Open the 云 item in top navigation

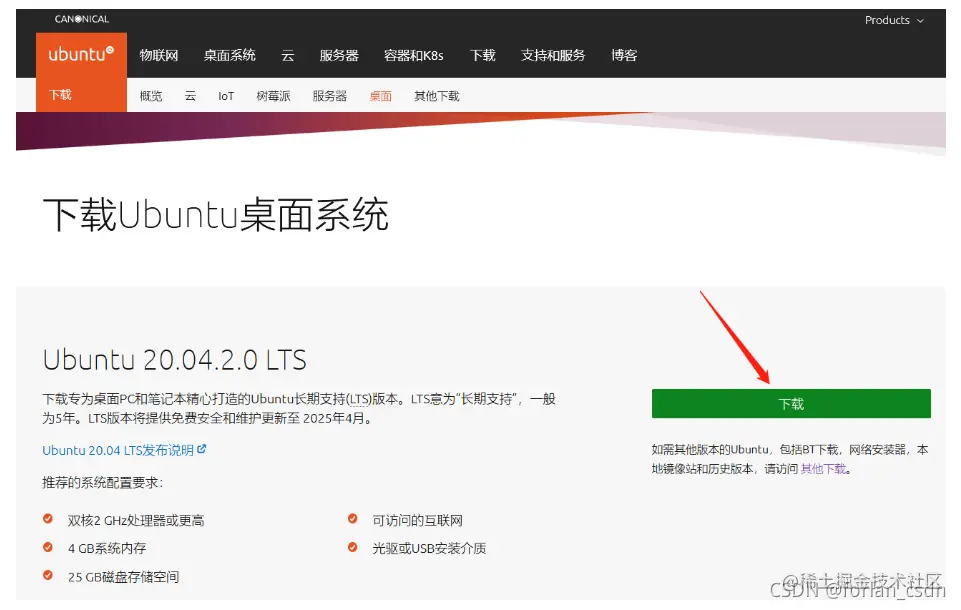[x=287, y=56]
